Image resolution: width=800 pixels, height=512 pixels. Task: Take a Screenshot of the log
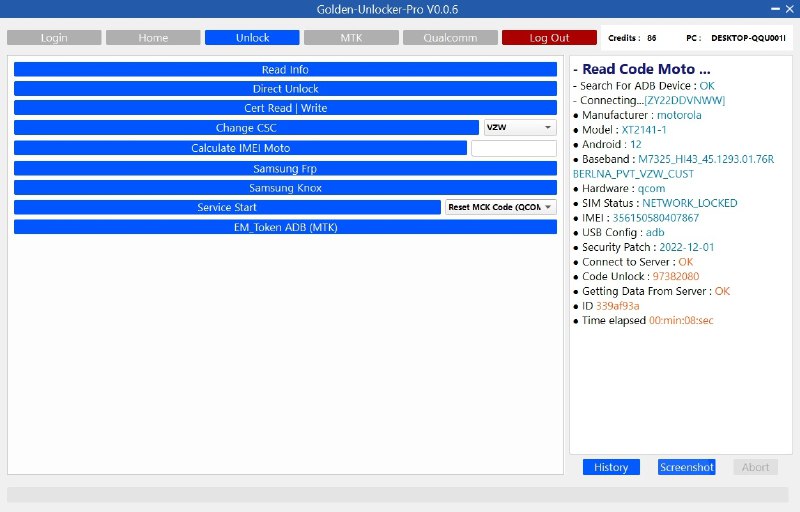click(687, 467)
